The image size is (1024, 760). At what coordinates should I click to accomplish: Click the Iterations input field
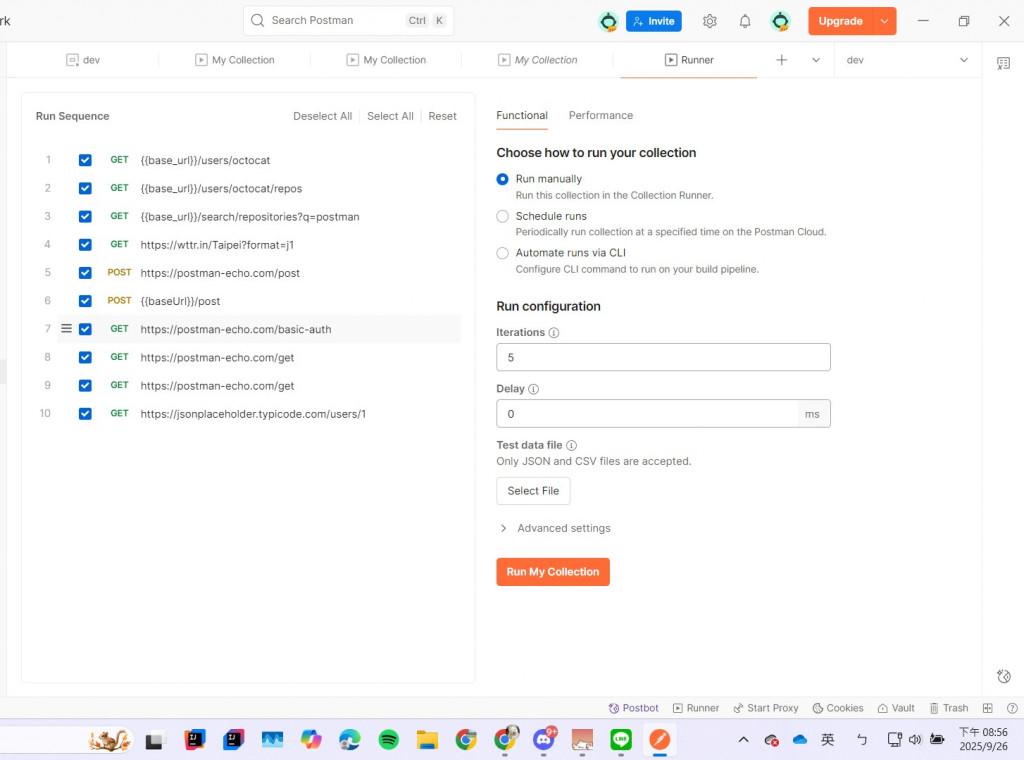pyautogui.click(x=663, y=357)
